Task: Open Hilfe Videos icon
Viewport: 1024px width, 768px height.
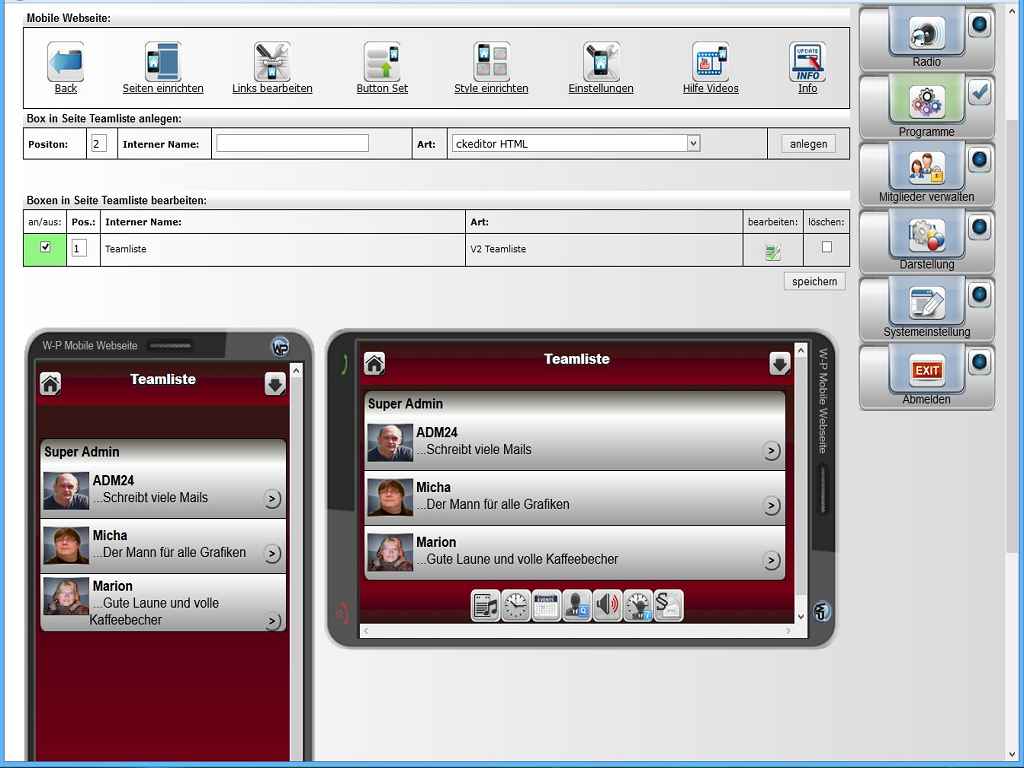Action: point(710,62)
